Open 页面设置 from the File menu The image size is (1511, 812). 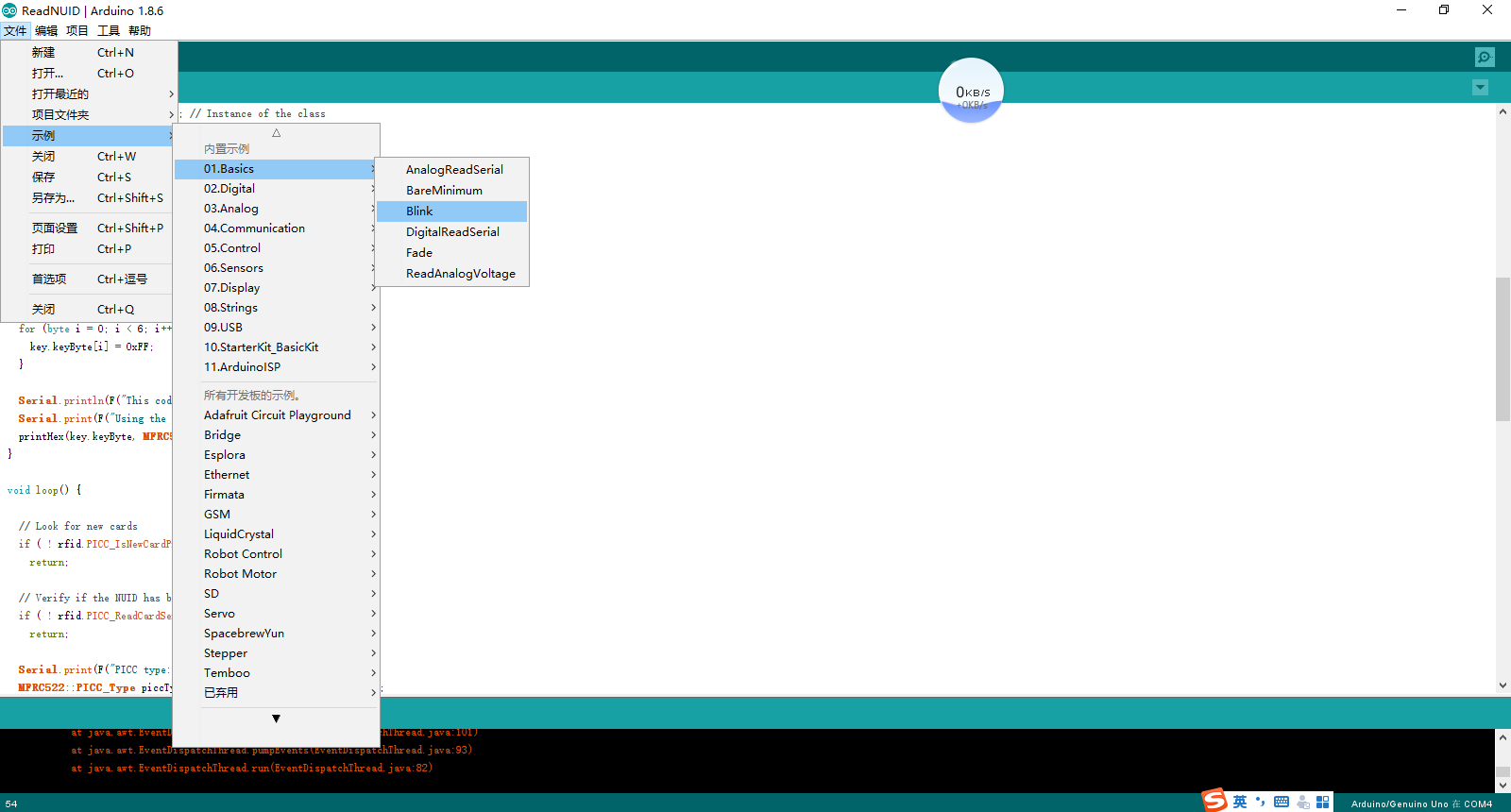click(90, 228)
